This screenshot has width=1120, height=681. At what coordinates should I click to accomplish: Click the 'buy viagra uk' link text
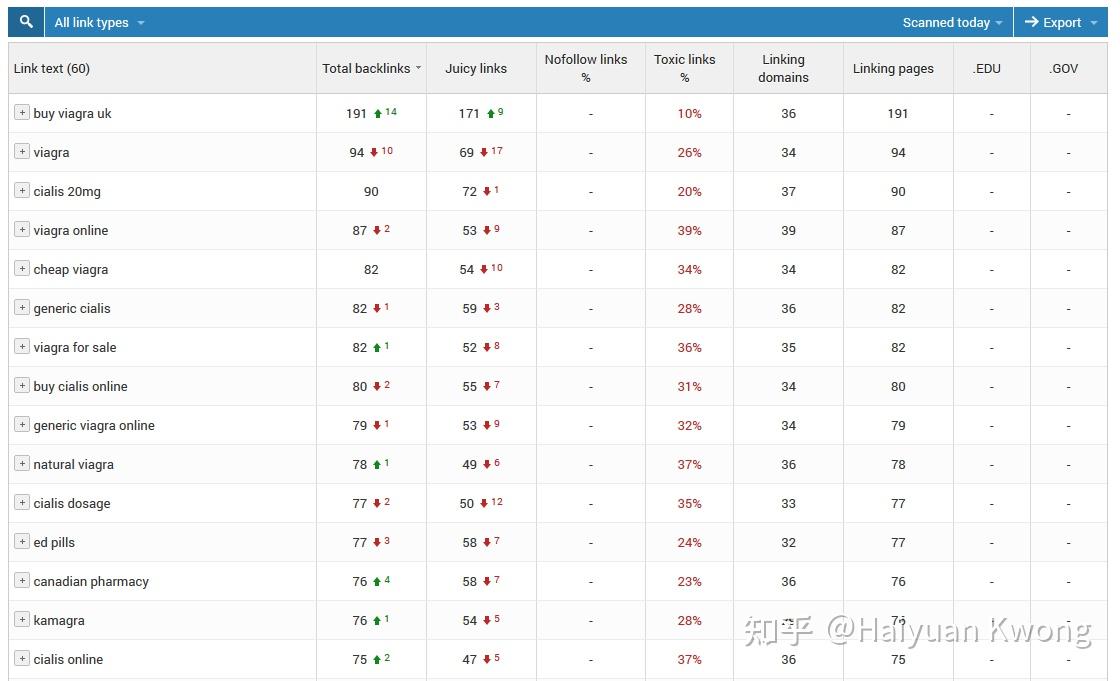tap(72, 114)
